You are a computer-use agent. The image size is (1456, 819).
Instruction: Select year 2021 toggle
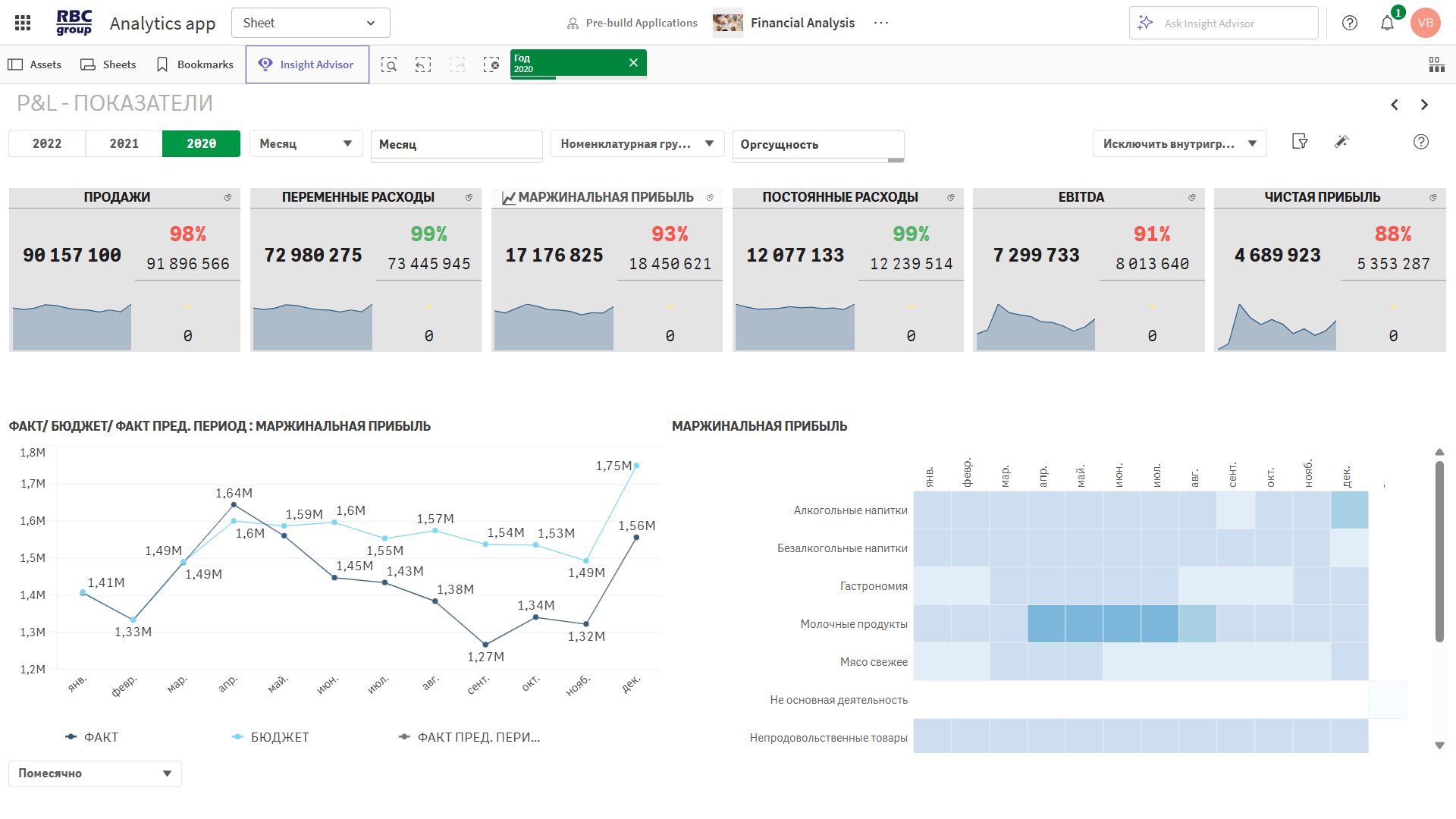(124, 143)
